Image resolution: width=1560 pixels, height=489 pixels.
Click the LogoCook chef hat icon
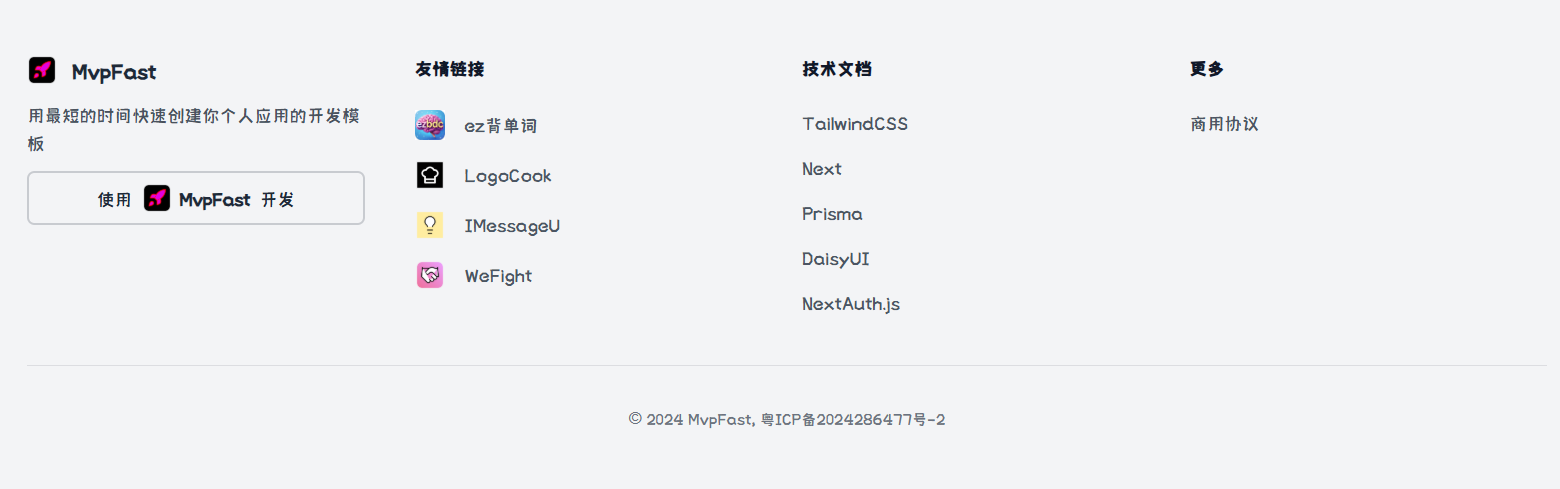pos(430,176)
